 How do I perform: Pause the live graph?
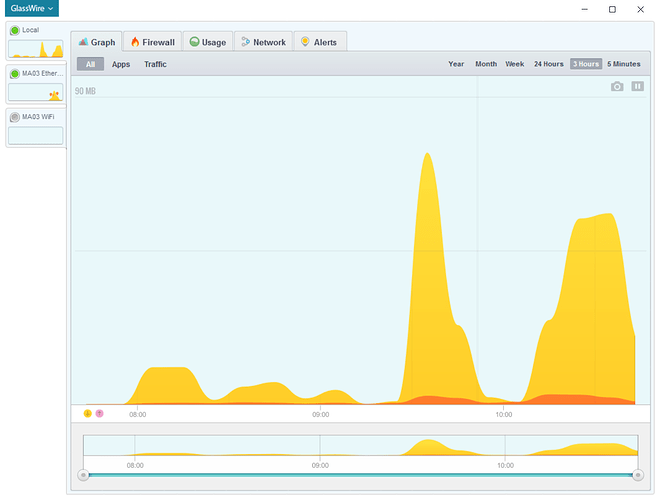(x=637, y=87)
